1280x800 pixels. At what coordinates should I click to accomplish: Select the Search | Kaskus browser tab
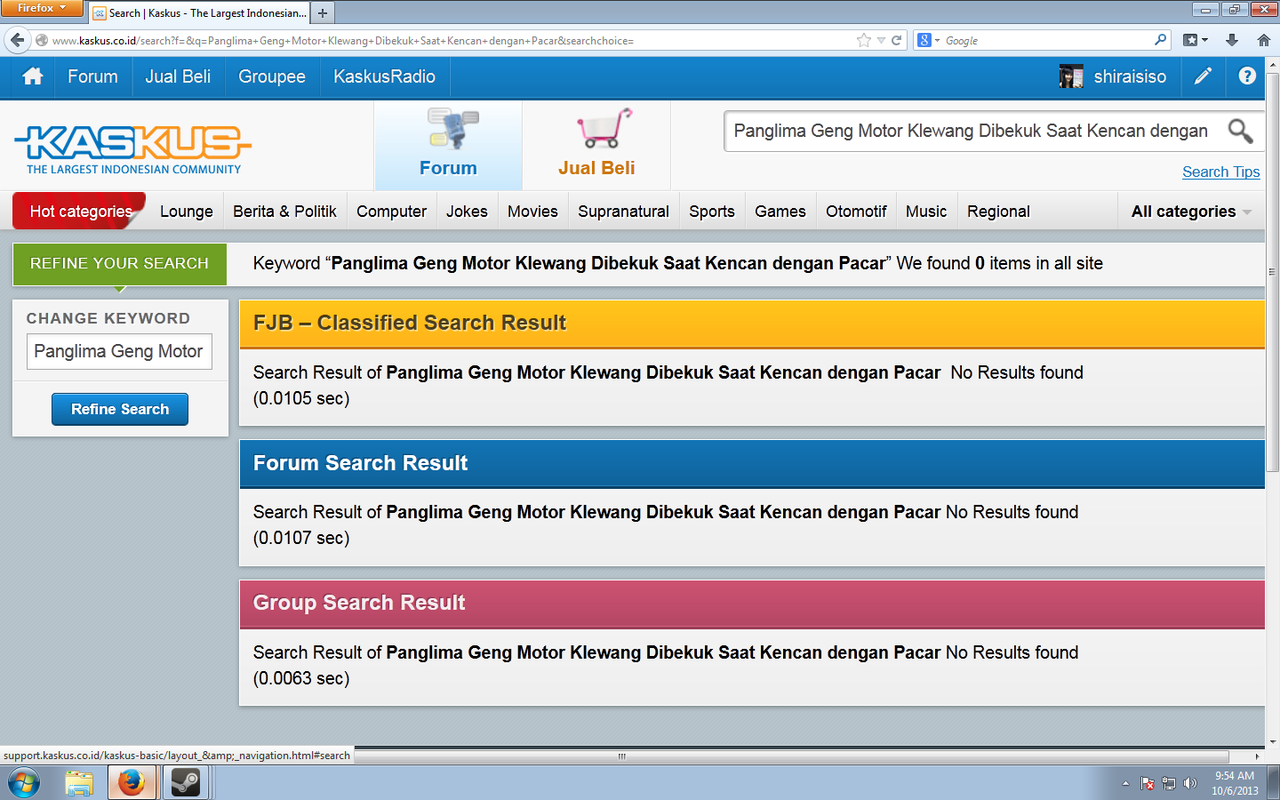coord(200,13)
